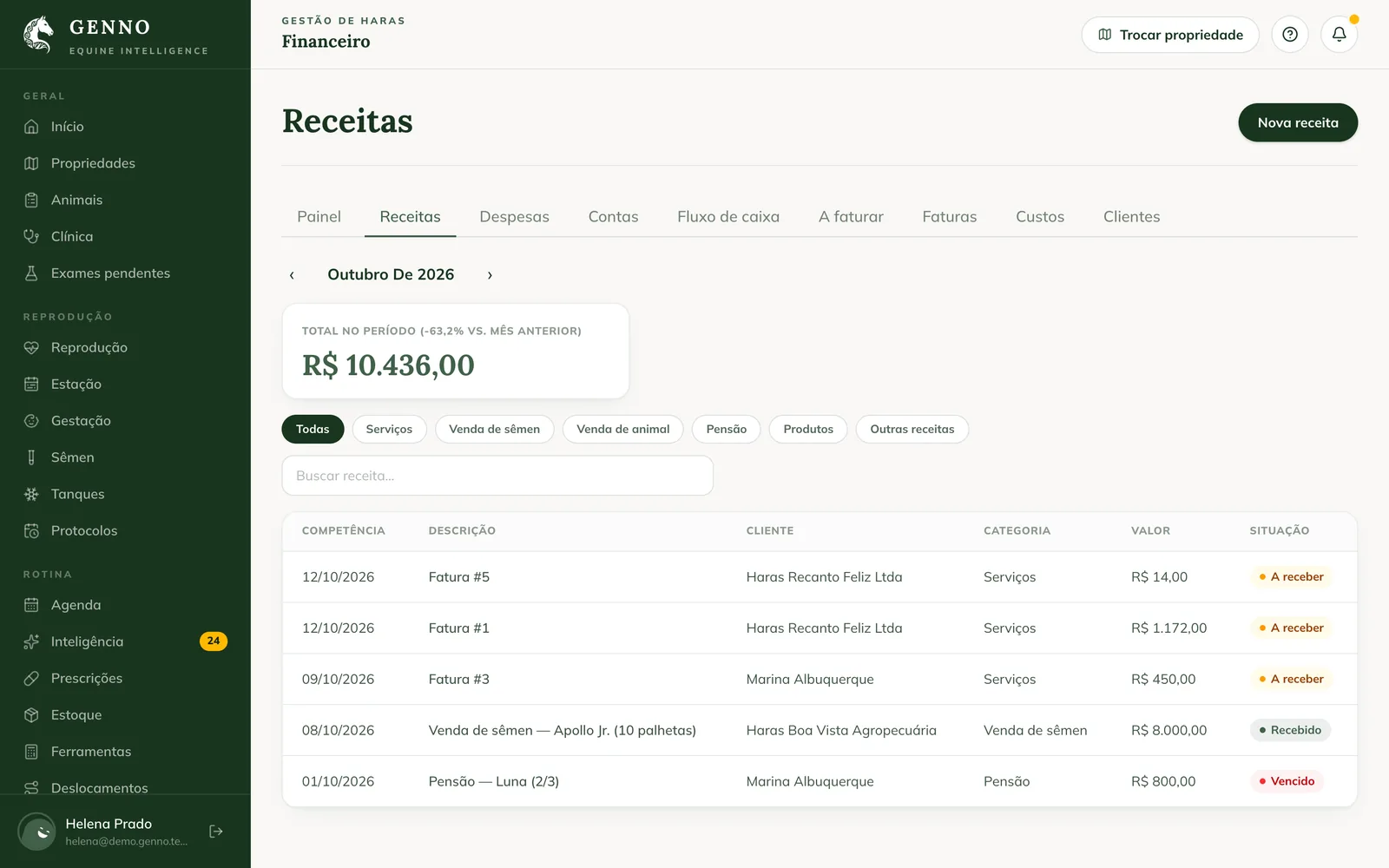Open Pensão — Luna (2/3) row
Viewport: 1389px width, 868px height.
pyautogui.click(x=820, y=781)
